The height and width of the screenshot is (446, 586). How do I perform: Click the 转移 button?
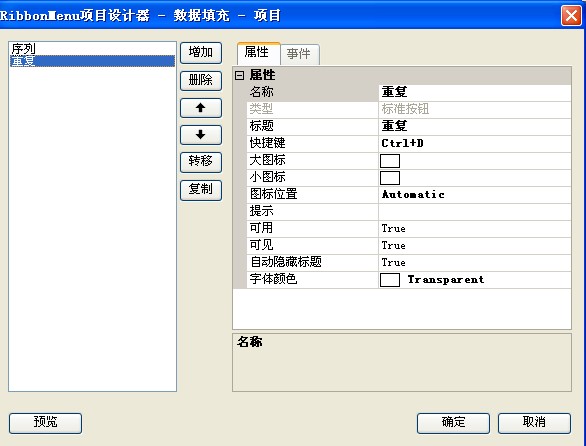pos(201,162)
